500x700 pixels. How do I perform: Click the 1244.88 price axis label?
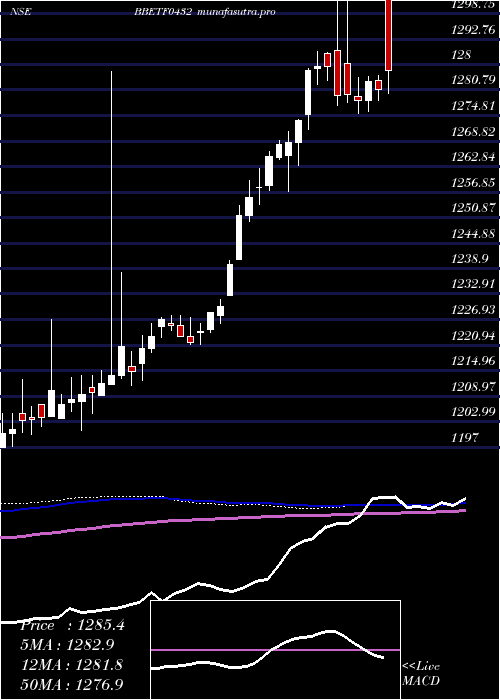click(x=473, y=233)
